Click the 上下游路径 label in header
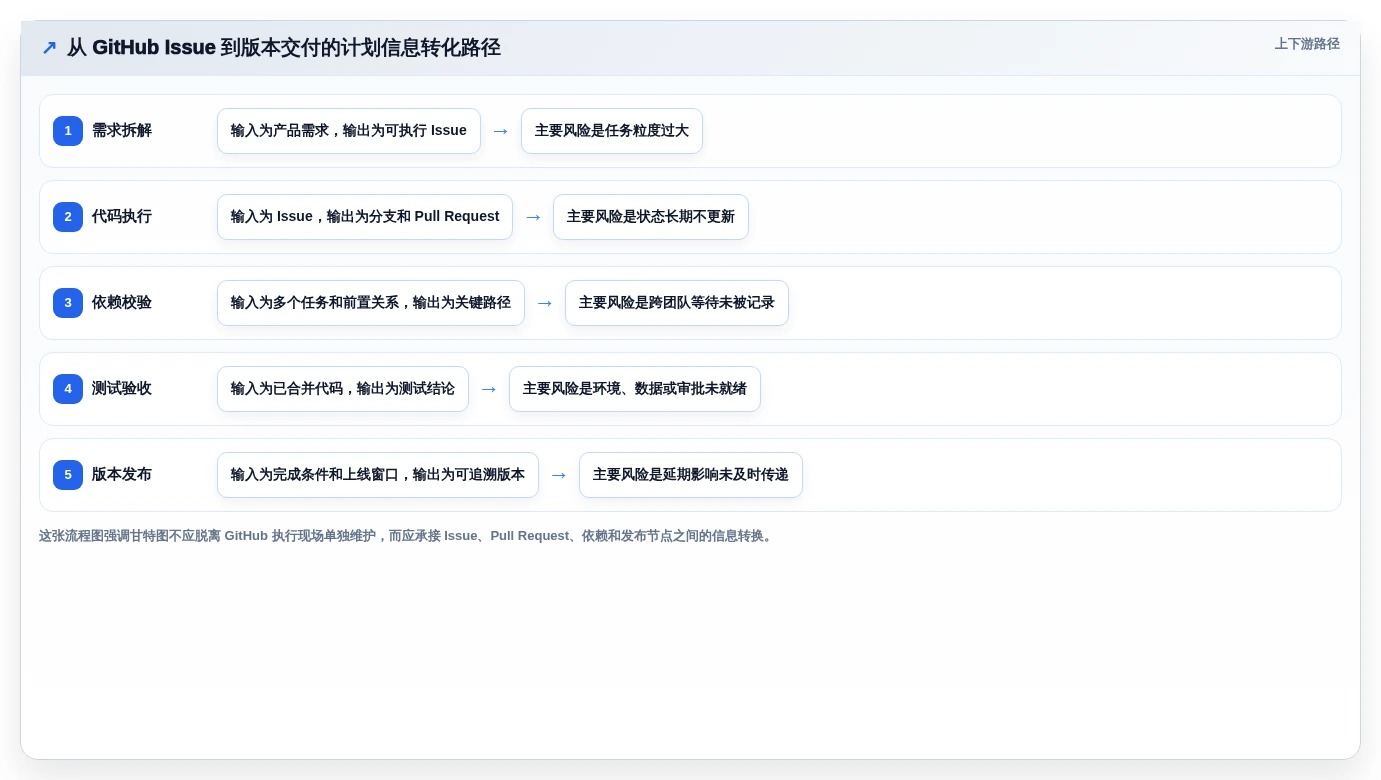 pos(1307,44)
